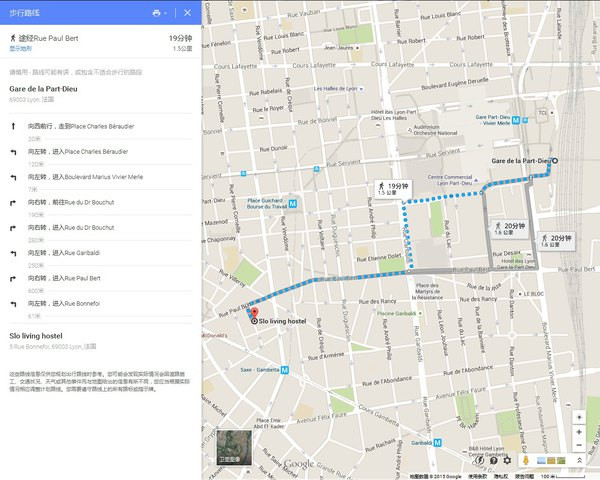The height and width of the screenshot is (480, 600).
Task: Open the privacy link in map footer
Action: [501, 477]
